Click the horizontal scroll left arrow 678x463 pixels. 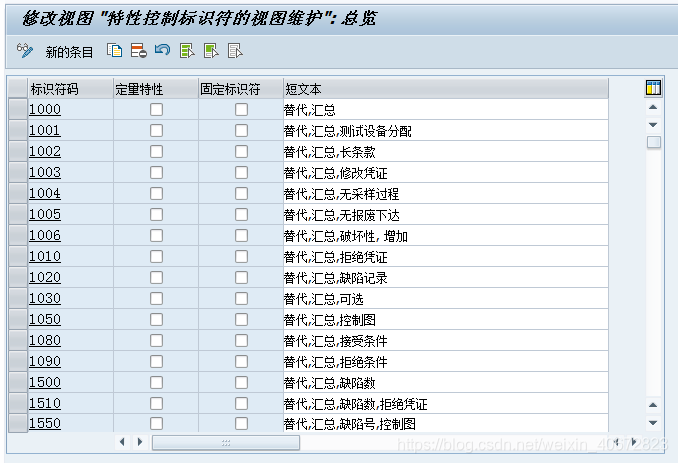[122, 442]
